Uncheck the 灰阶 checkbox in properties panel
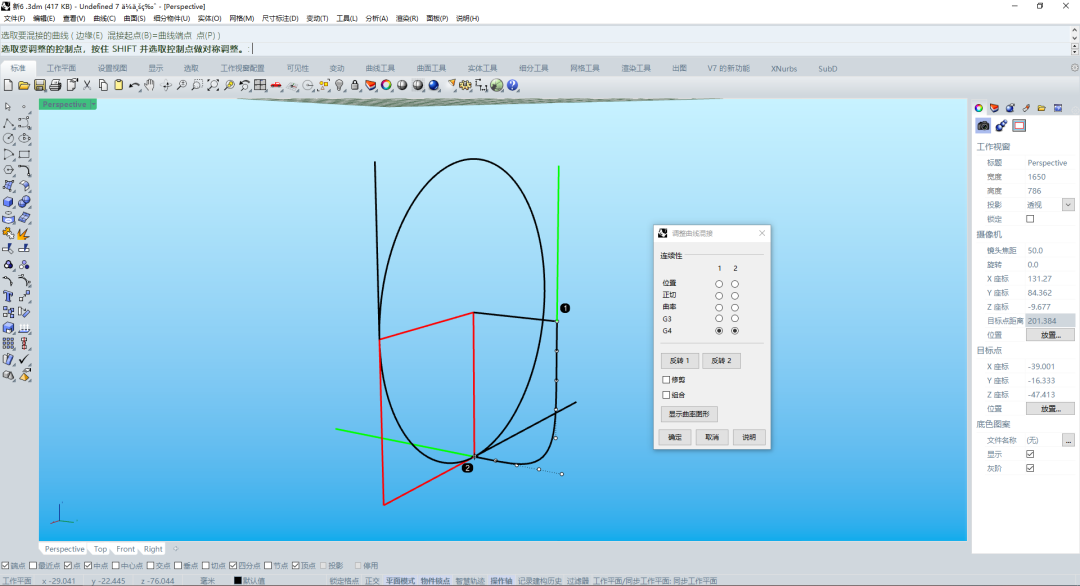 1030,467
